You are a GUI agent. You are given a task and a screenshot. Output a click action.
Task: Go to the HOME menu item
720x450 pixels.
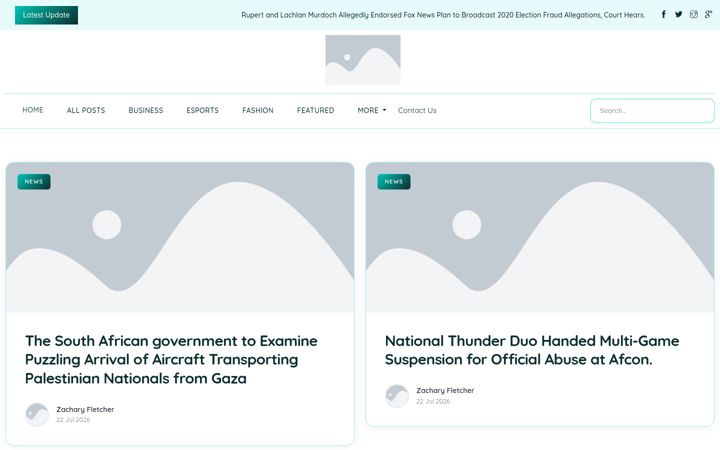33,110
